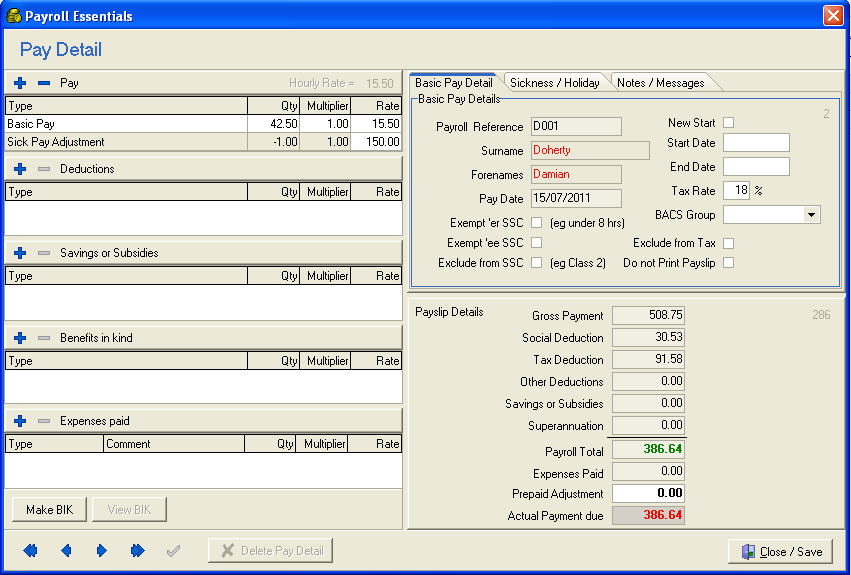The height and width of the screenshot is (575, 851).
Task: Click the Make BIK button
Action: 50,510
